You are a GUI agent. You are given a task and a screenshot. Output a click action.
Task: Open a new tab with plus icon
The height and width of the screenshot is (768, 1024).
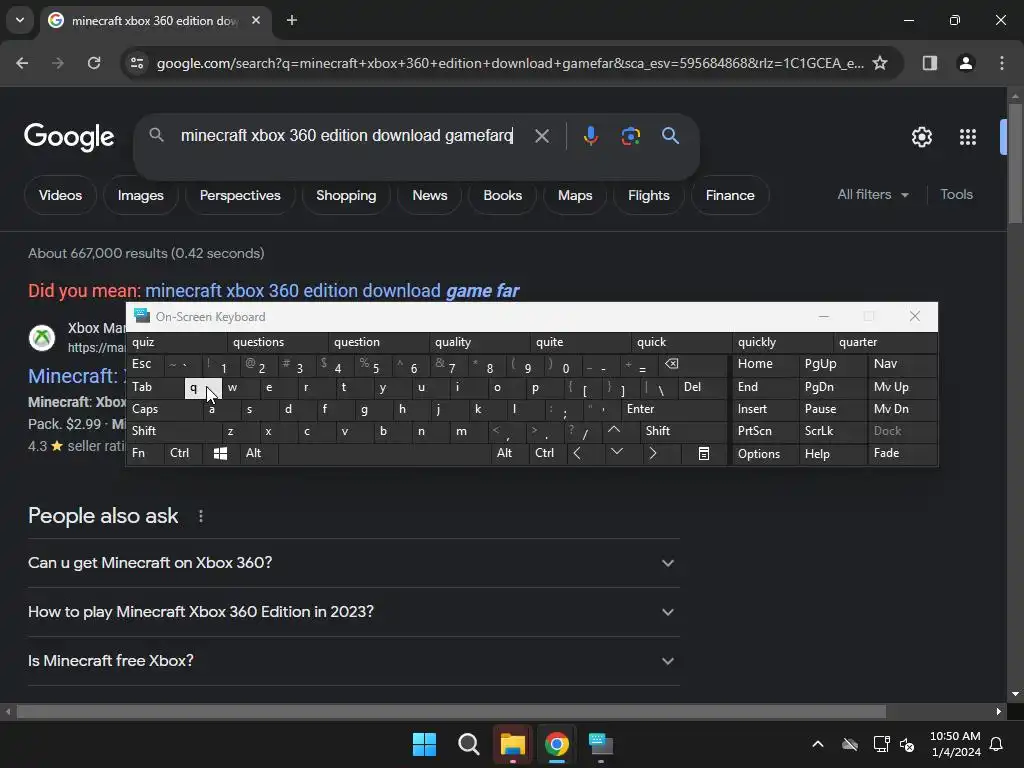tap(292, 20)
